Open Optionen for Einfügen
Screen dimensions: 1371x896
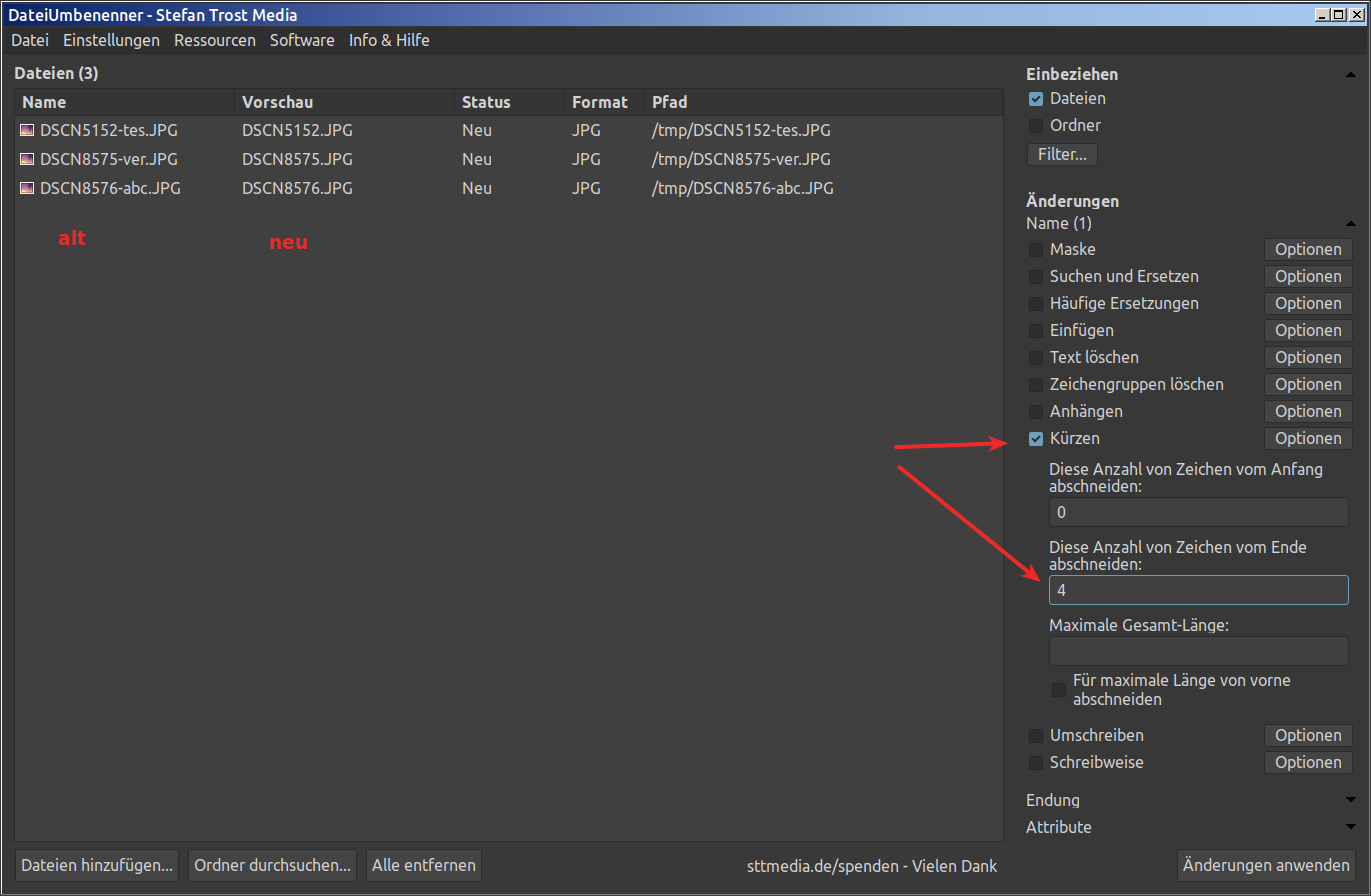tap(1308, 331)
